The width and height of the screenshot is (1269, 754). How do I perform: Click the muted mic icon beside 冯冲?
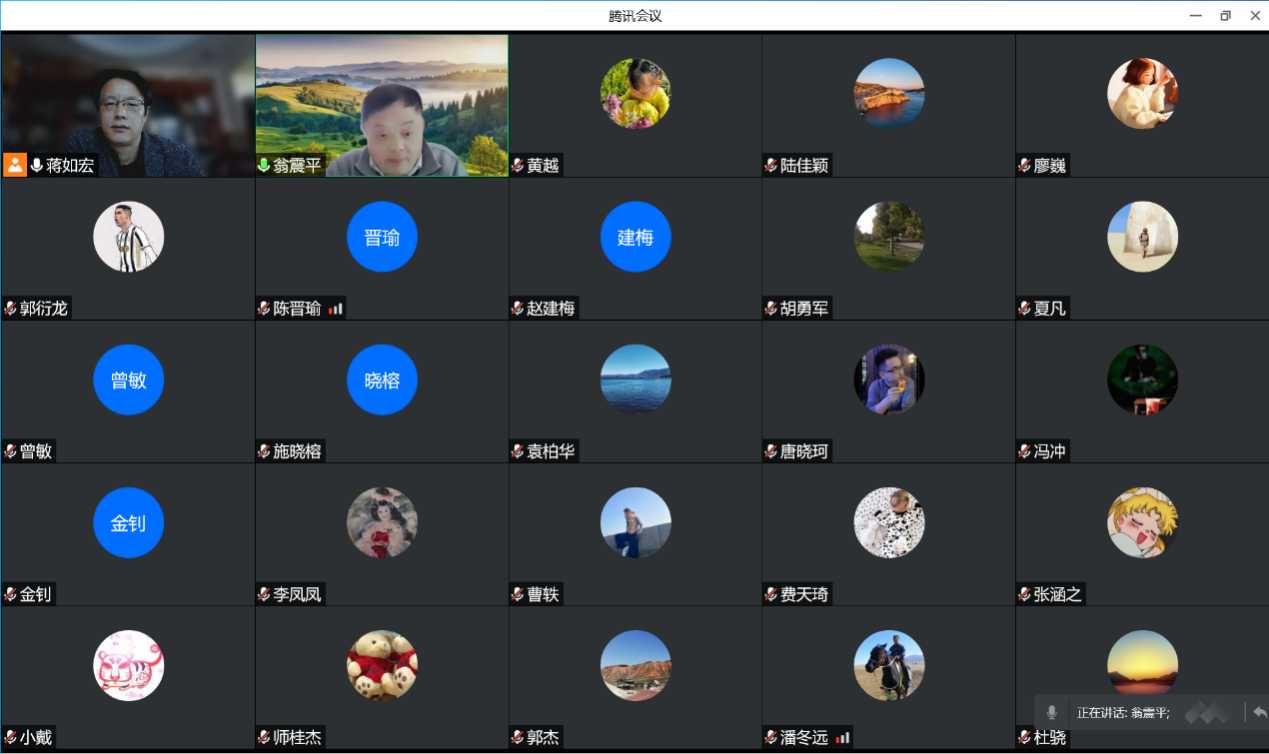coord(1026,451)
